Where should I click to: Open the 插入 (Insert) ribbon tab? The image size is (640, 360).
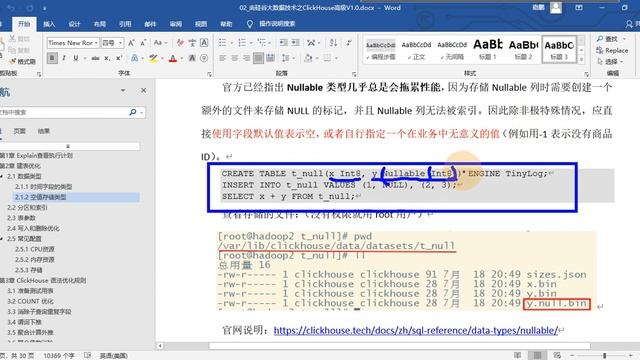49,24
